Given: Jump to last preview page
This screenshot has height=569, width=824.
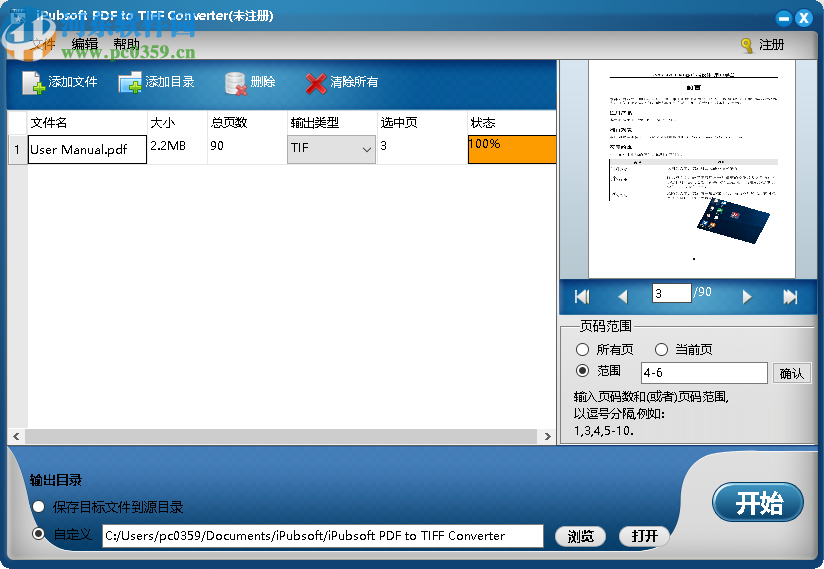Looking at the screenshot, I should [790, 297].
